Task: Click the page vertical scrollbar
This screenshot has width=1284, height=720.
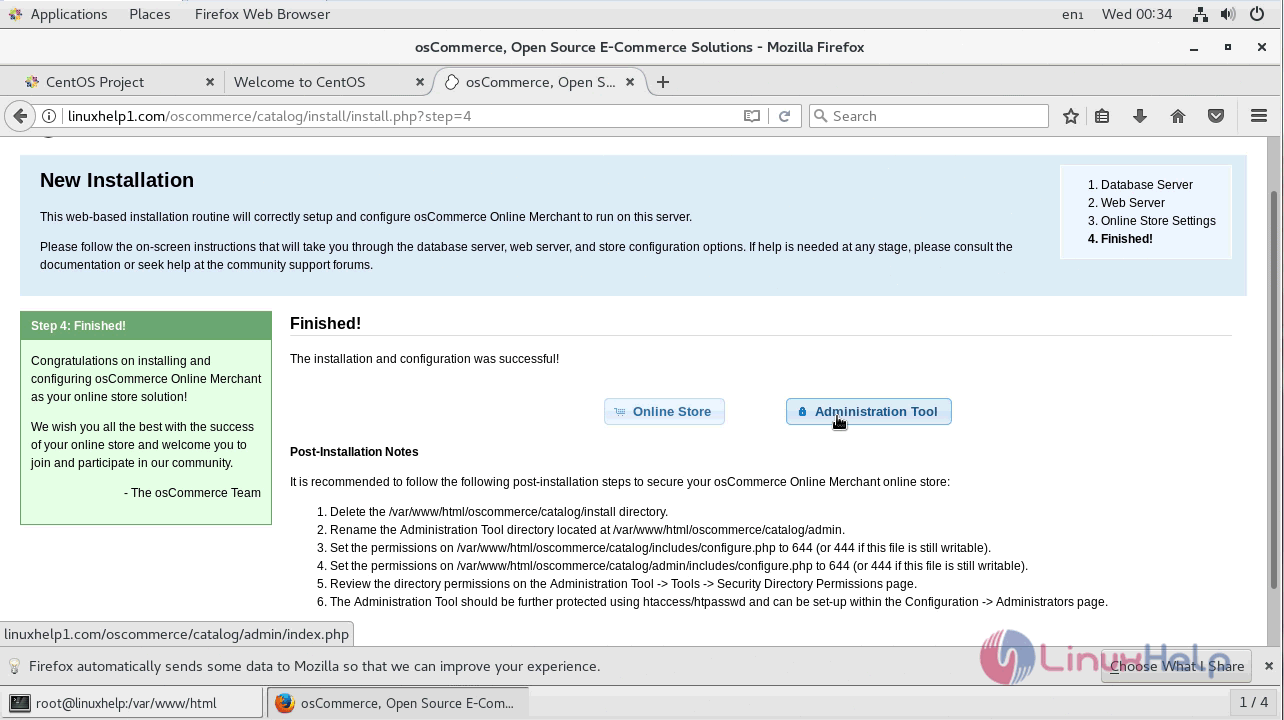Action: click(x=1274, y=390)
